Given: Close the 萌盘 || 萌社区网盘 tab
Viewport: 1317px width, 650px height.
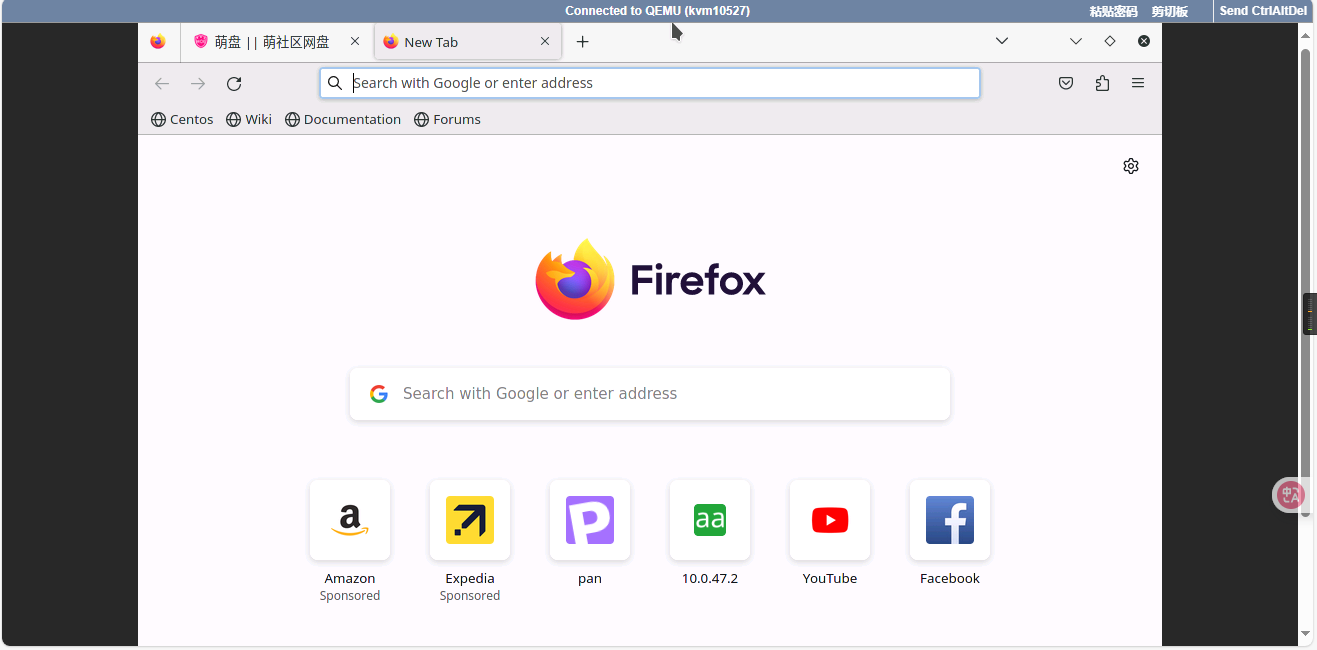Looking at the screenshot, I should click(355, 42).
